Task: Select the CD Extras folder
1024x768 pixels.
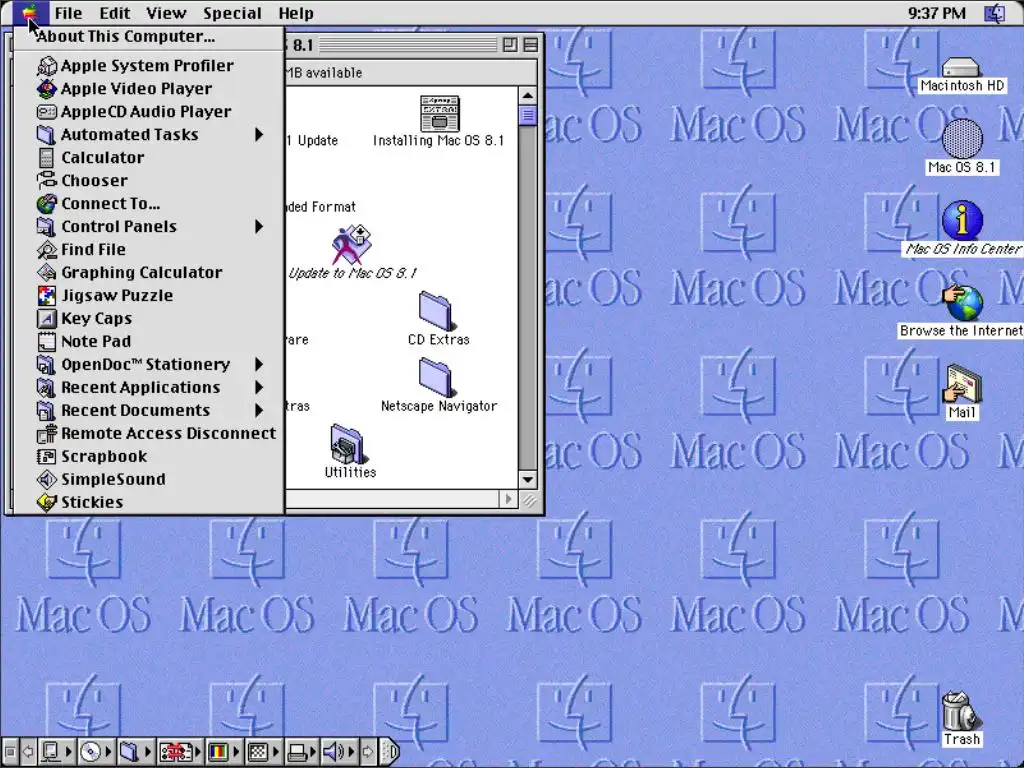Action: pos(437,312)
